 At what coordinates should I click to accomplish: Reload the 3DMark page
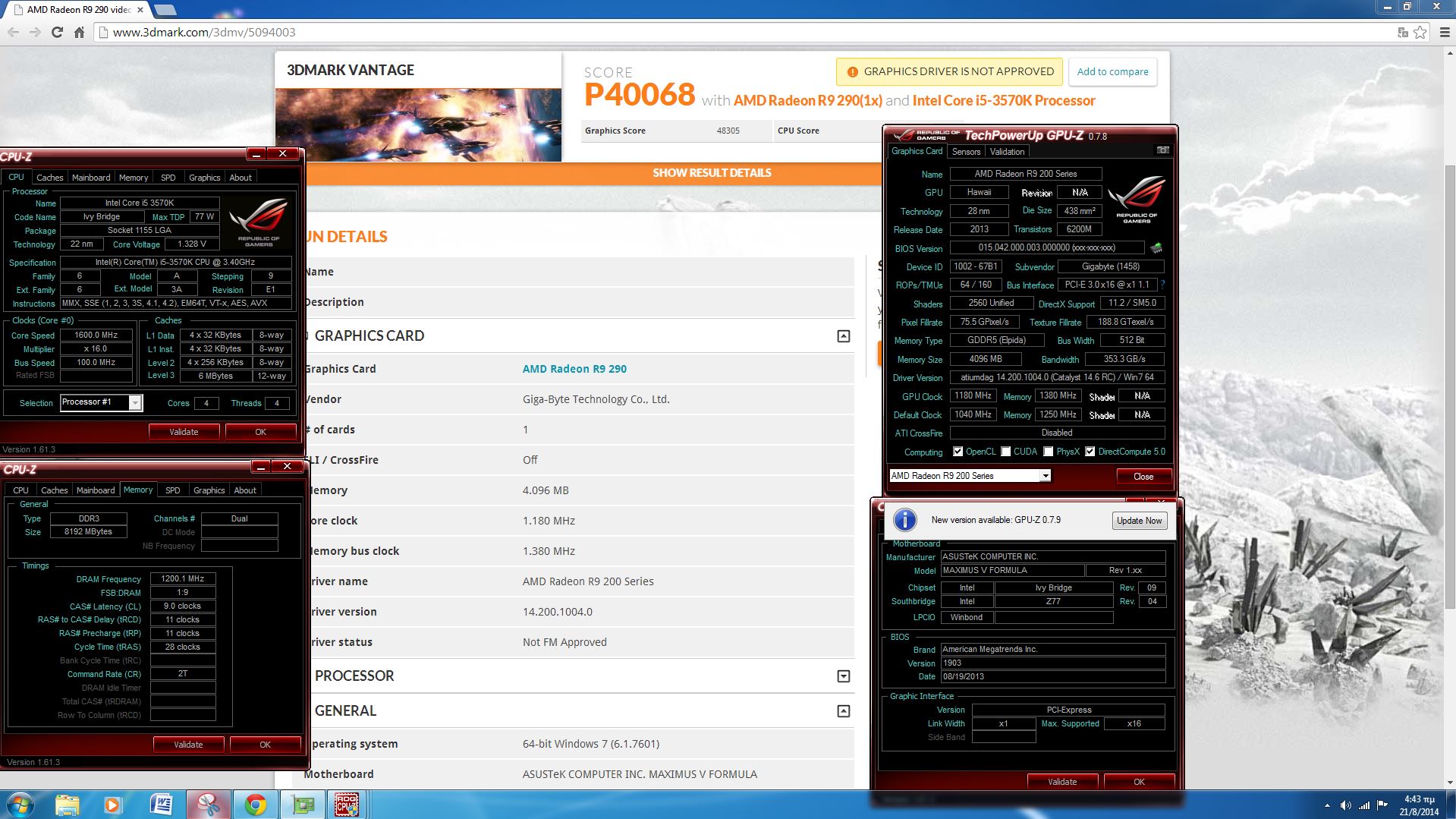(x=57, y=32)
